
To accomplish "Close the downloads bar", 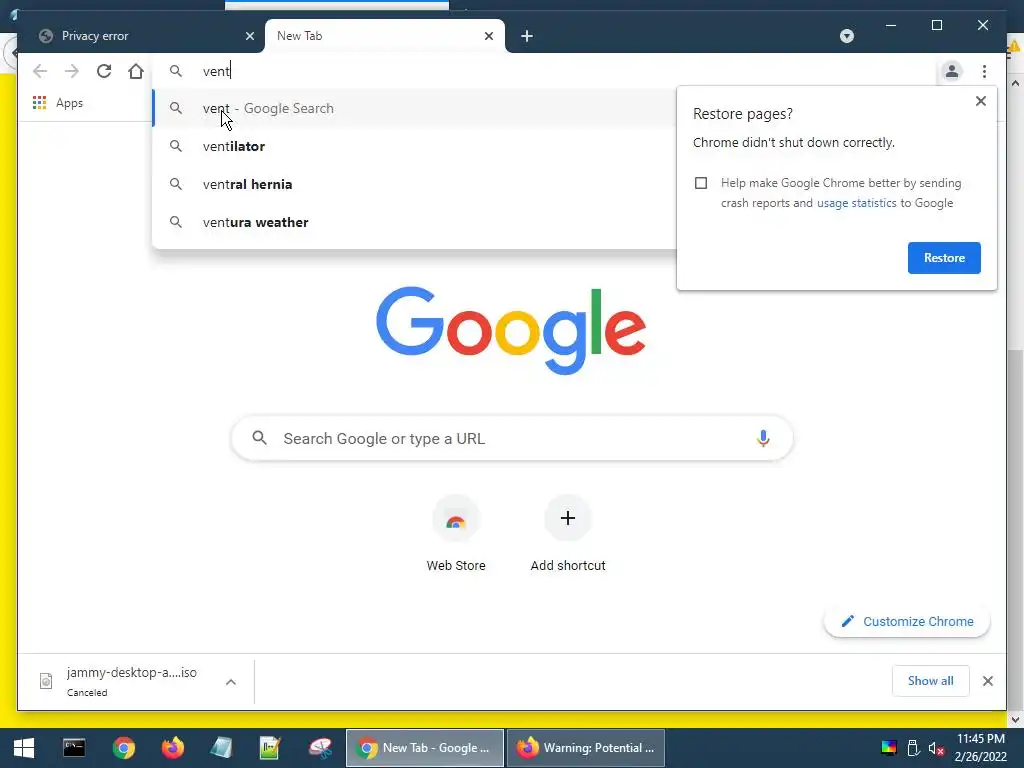I will pyautogui.click(x=987, y=681).
